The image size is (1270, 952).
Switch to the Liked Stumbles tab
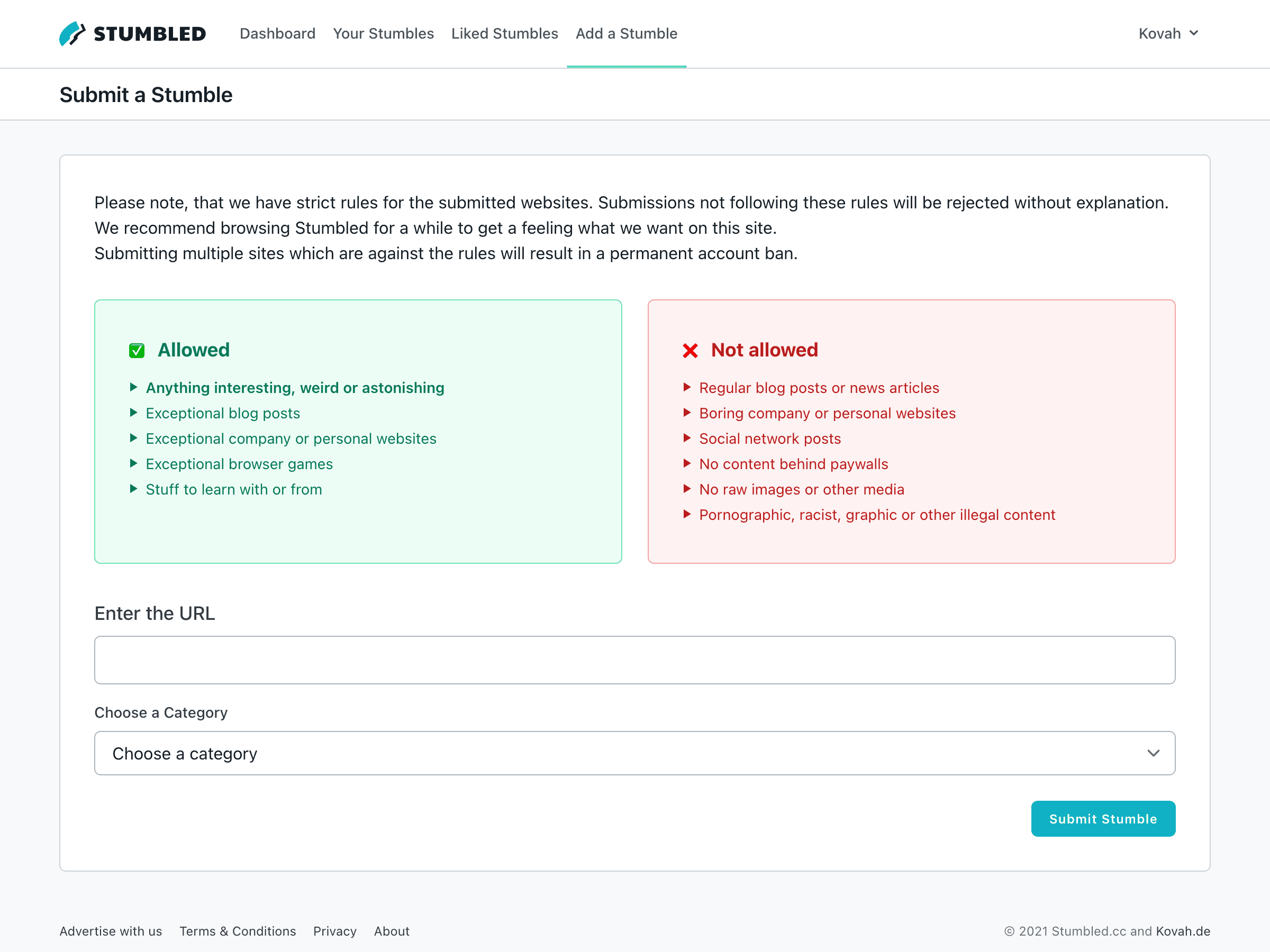tap(504, 34)
